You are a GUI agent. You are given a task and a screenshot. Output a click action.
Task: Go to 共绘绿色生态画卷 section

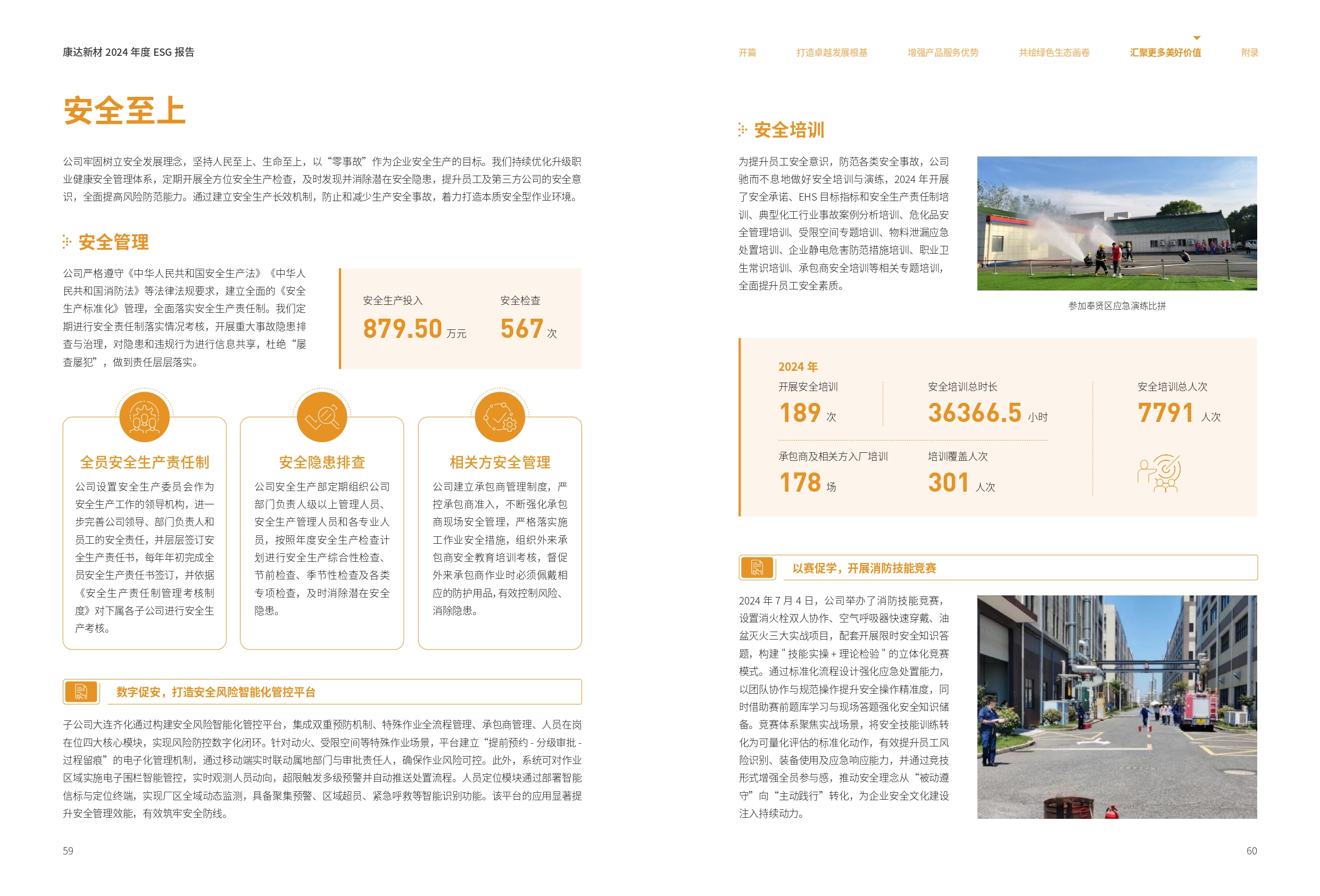[1054, 52]
